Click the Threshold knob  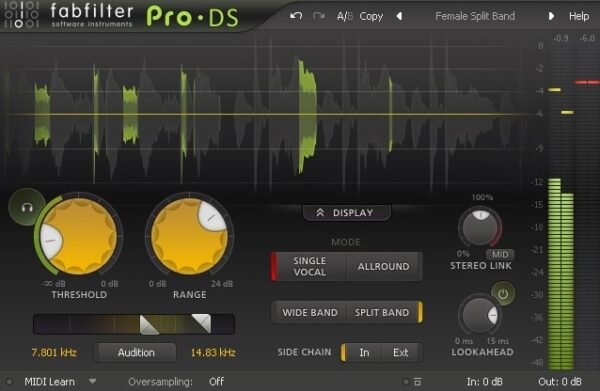pos(79,236)
